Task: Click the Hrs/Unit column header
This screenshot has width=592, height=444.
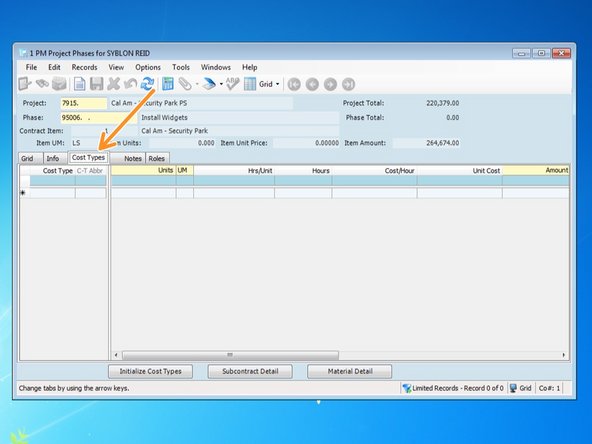Action: pos(234,171)
